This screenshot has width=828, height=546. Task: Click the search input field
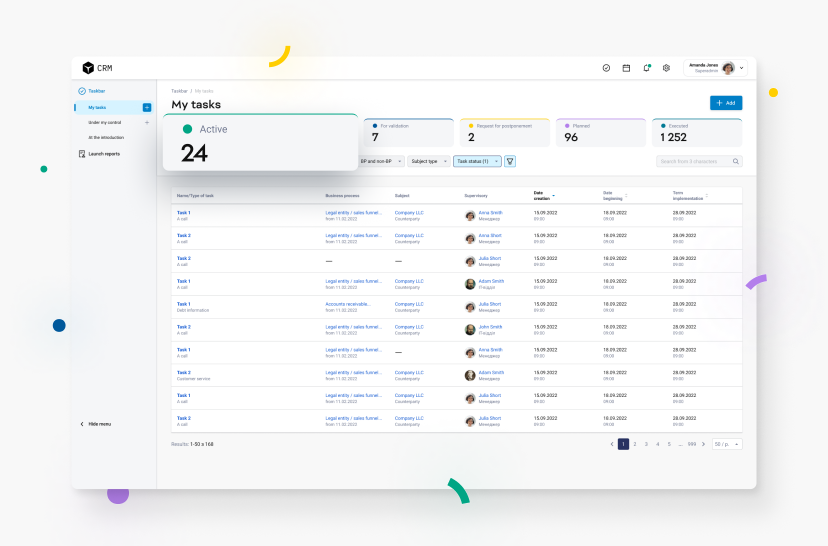694,161
